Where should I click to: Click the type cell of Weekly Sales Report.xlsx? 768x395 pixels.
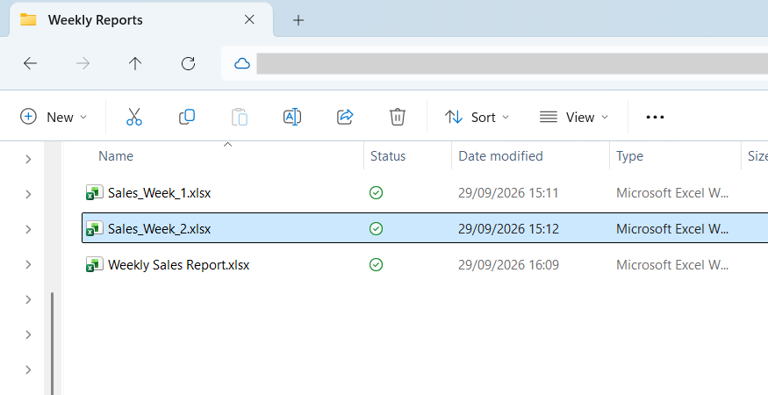[x=672, y=265]
